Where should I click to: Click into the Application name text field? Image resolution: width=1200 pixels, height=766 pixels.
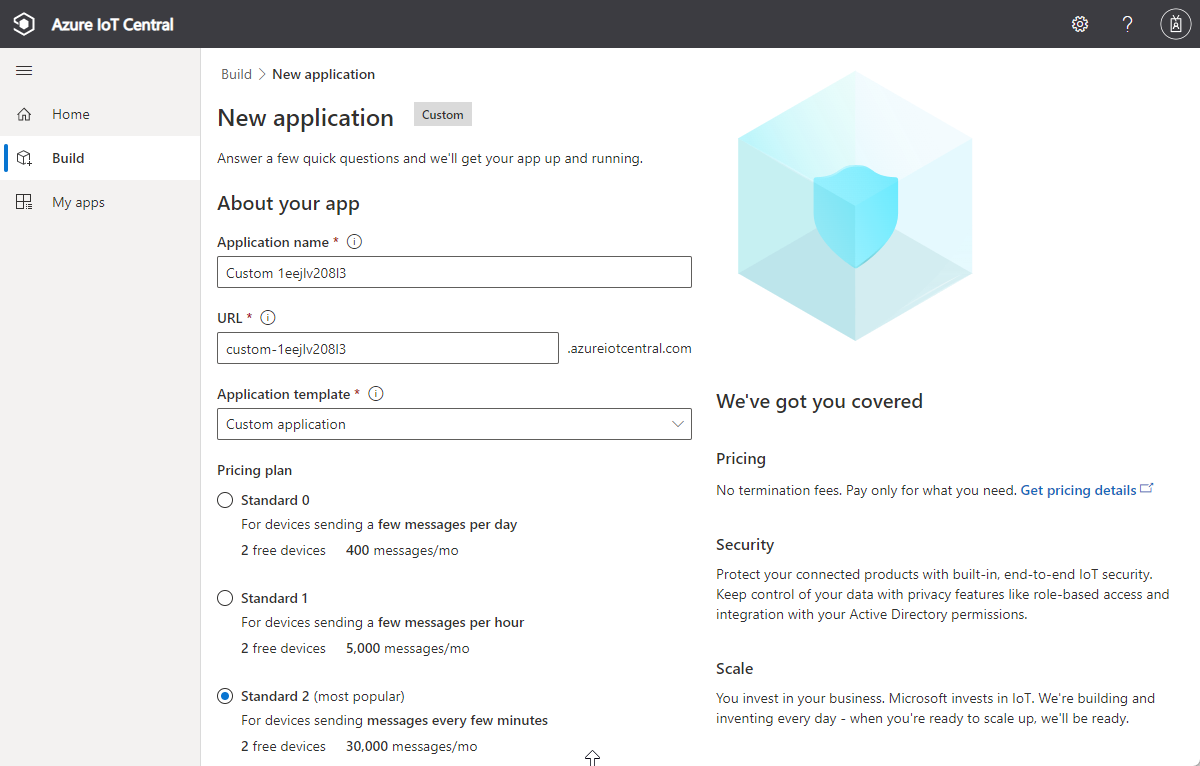coord(454,272)
